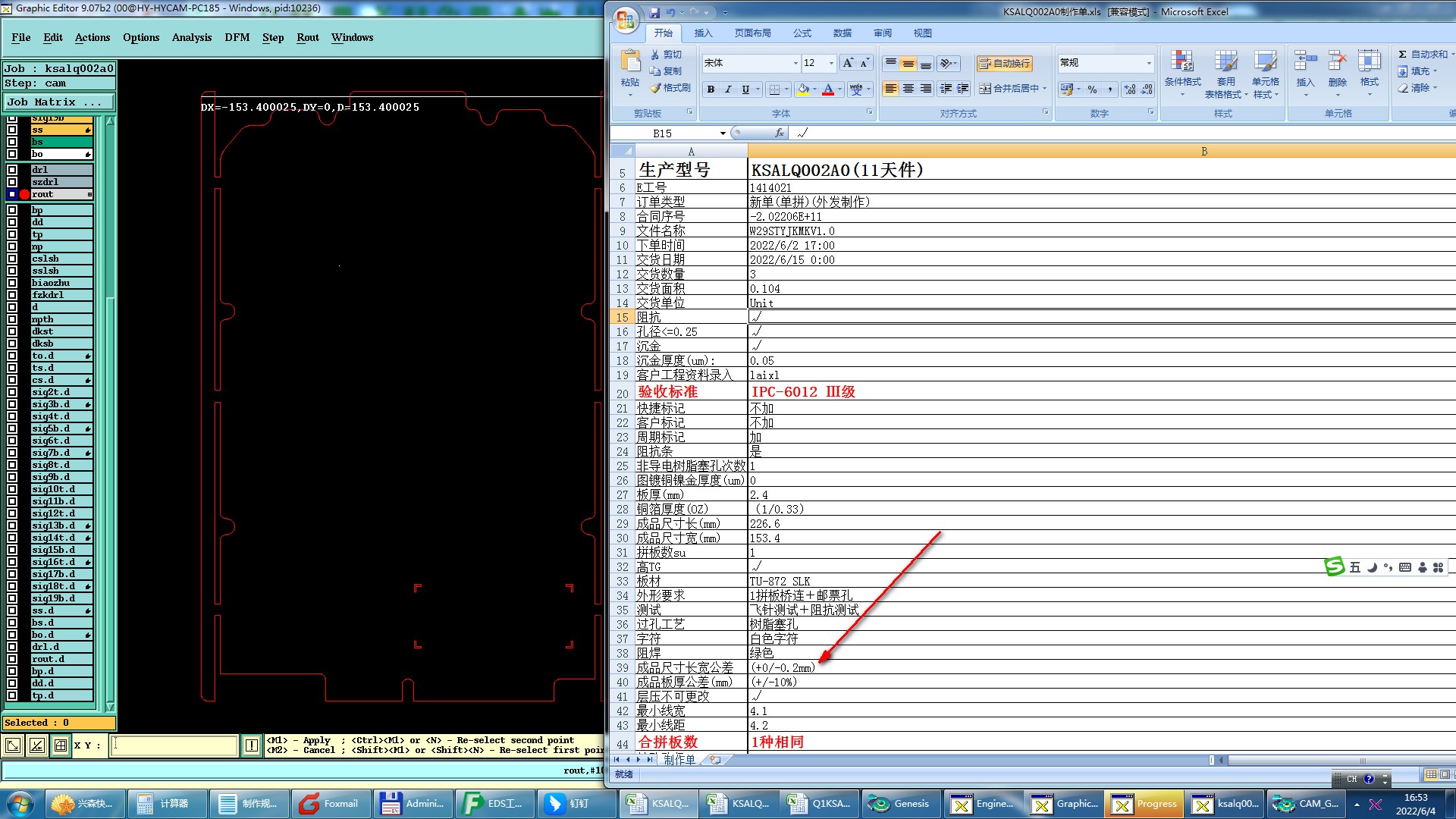Switch to the 页面布局 ribbon tab

click(x=752, y=33)
